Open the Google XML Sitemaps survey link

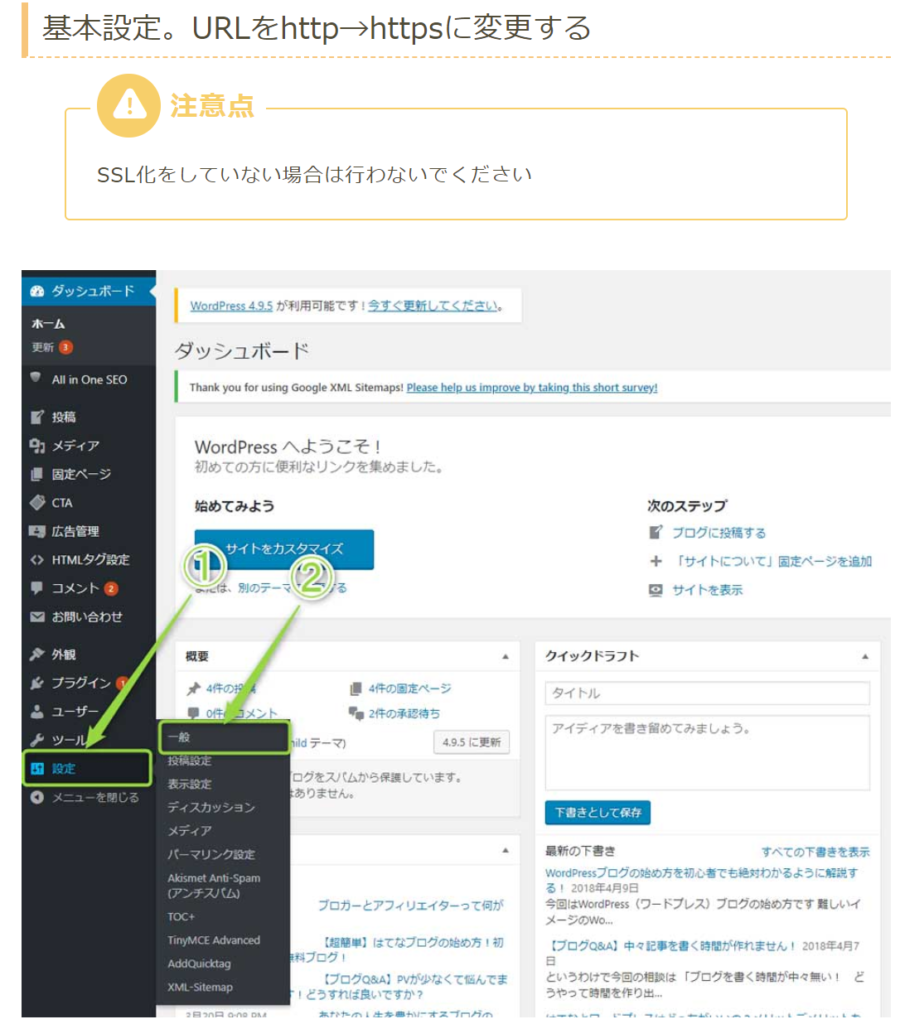pyautogui.click(x=532, y=388)
